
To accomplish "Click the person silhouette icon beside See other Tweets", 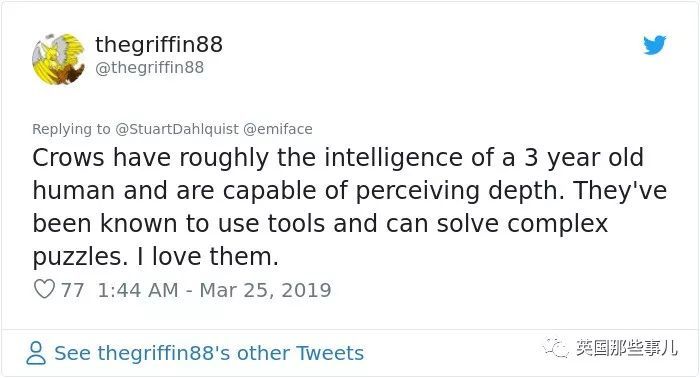I will pos(36,353).
